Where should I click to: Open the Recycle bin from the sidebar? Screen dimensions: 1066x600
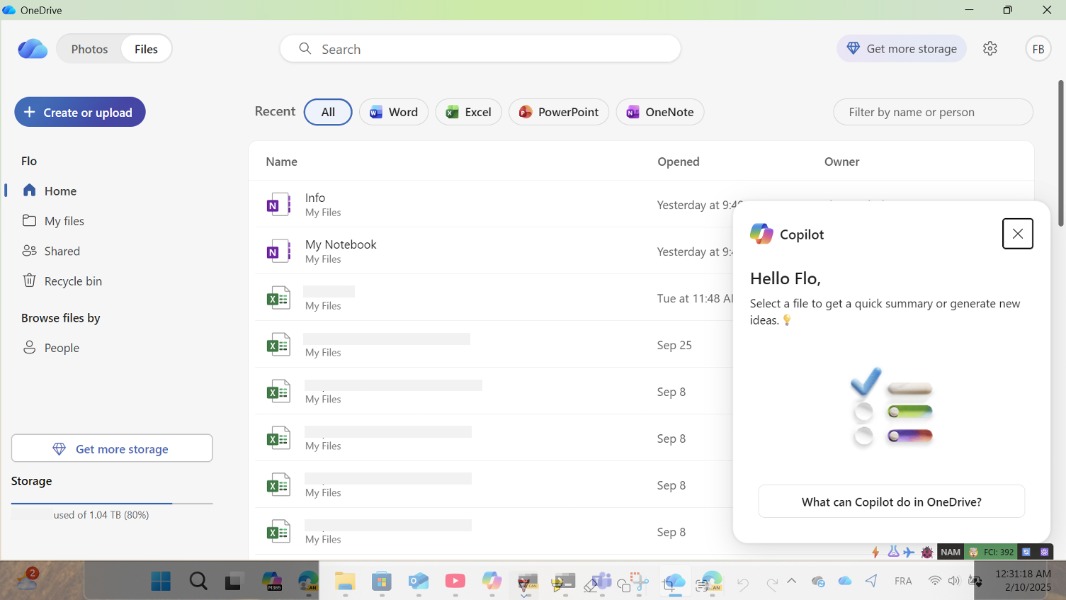tap(72, 281)
